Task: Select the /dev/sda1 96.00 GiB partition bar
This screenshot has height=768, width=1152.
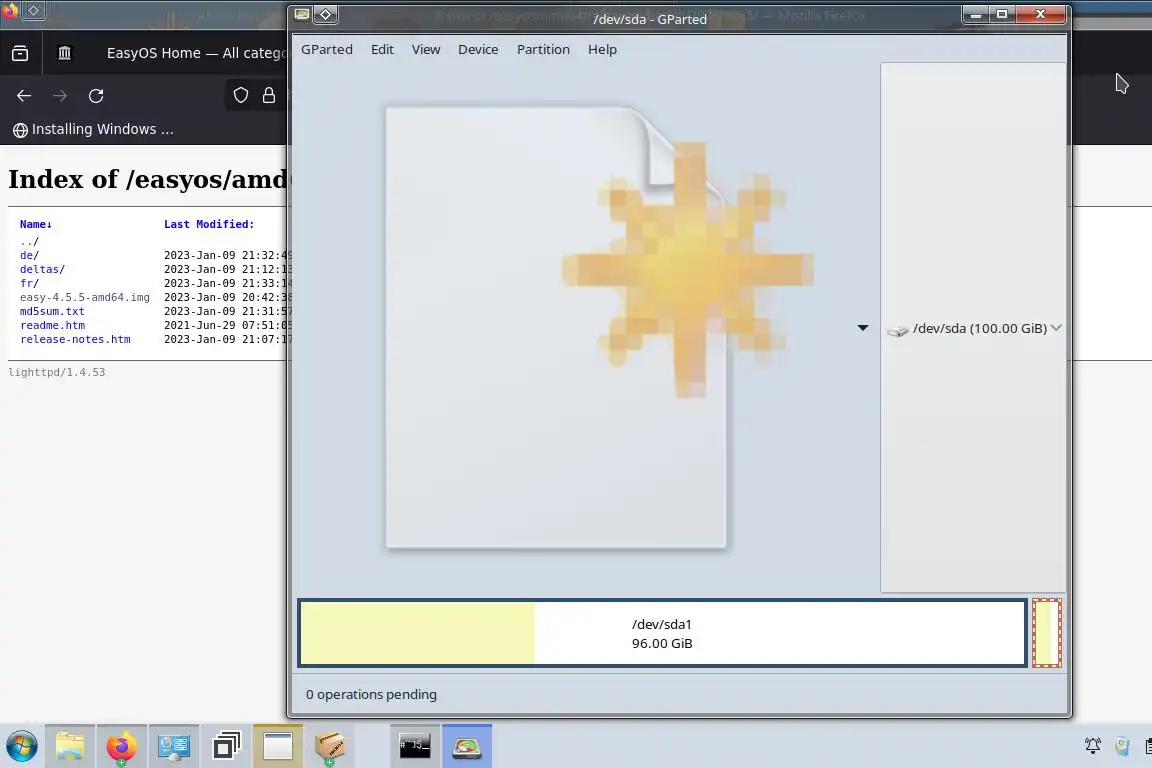Action: [662, 633]
